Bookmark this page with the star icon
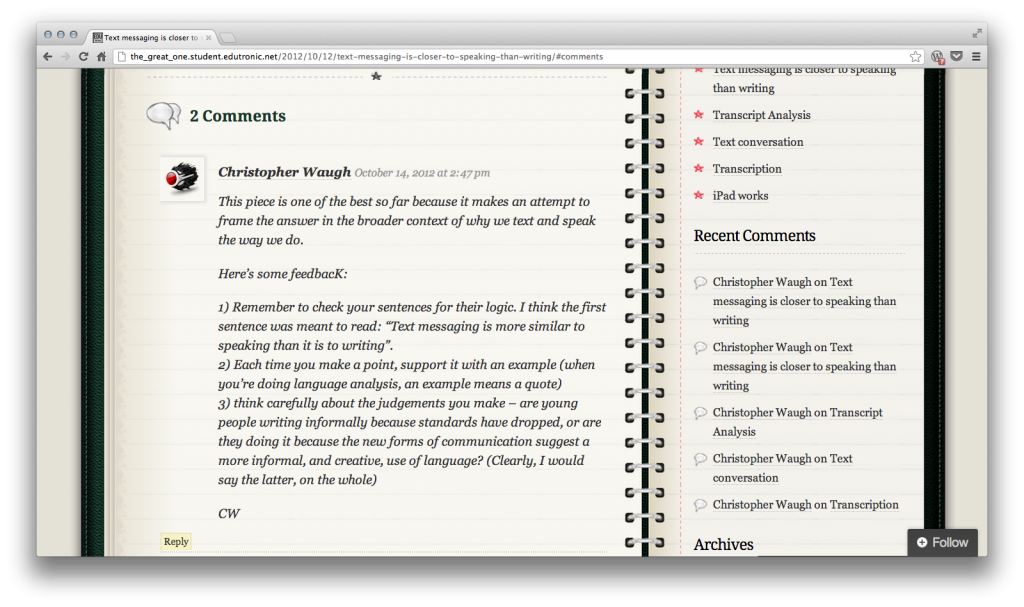The height and width of the screenshot is (607, 1024). click(916, 57)
